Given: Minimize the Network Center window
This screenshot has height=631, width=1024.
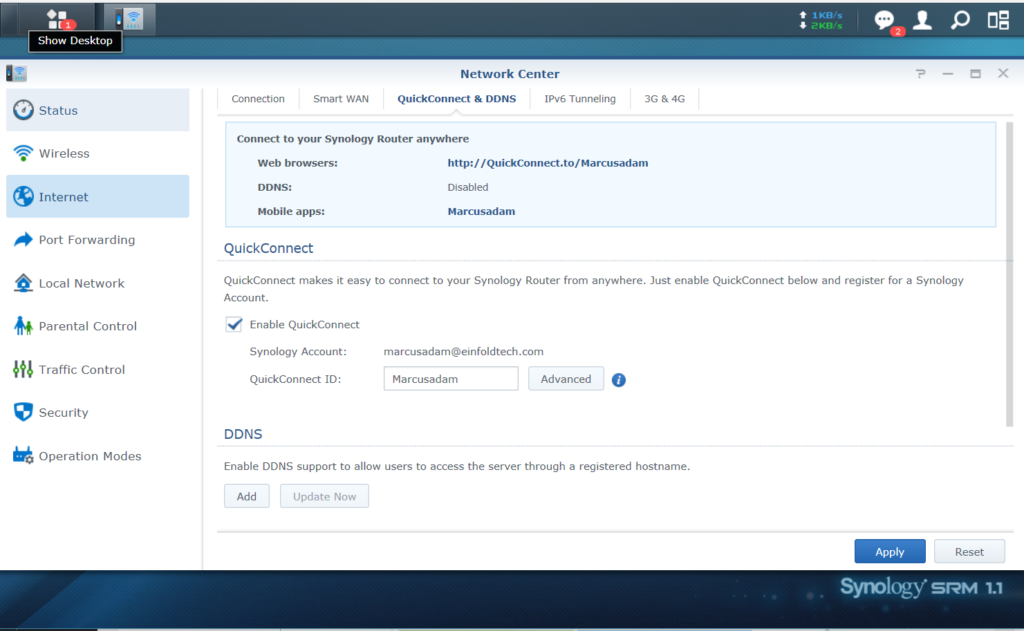Looking at the screenshot, I should click(x=948, y=74).
